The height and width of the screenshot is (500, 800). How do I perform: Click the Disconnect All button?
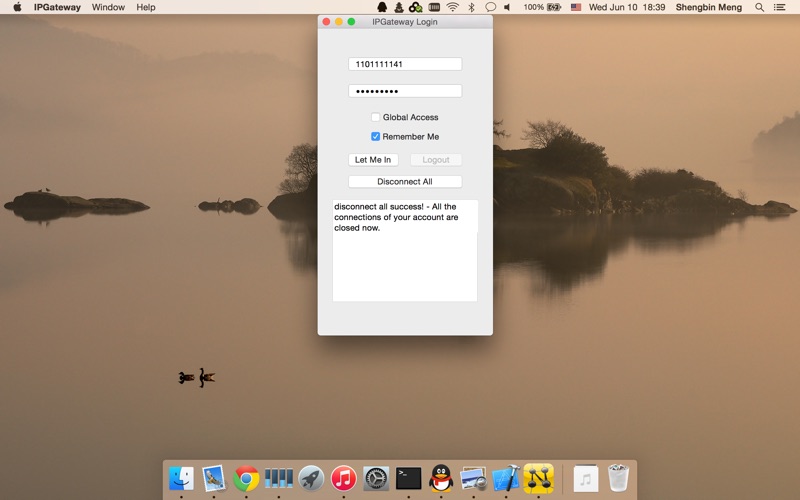pos(405,182)
